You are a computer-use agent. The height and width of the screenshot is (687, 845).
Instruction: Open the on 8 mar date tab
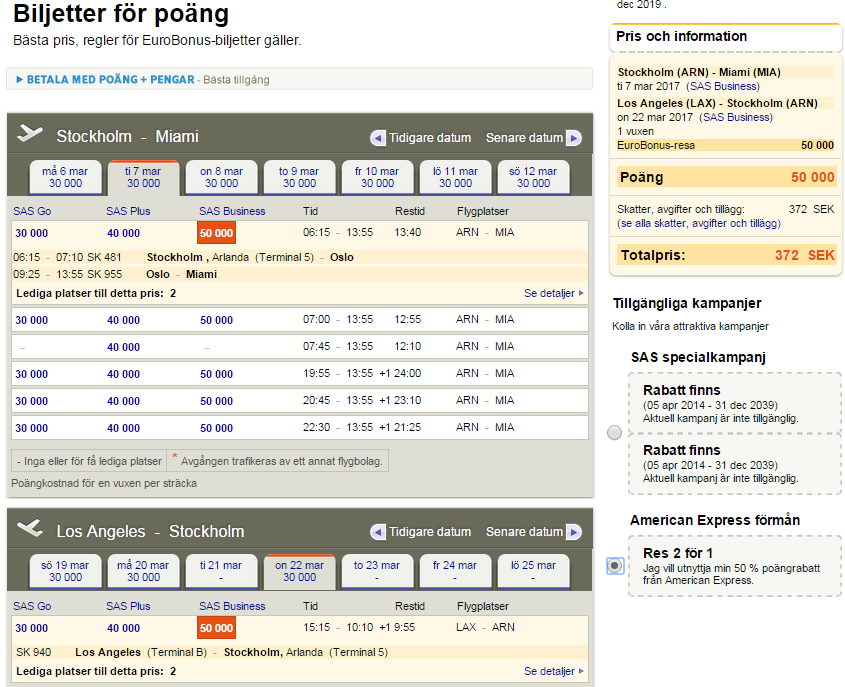pyautogui.click(x=221, y=177)
